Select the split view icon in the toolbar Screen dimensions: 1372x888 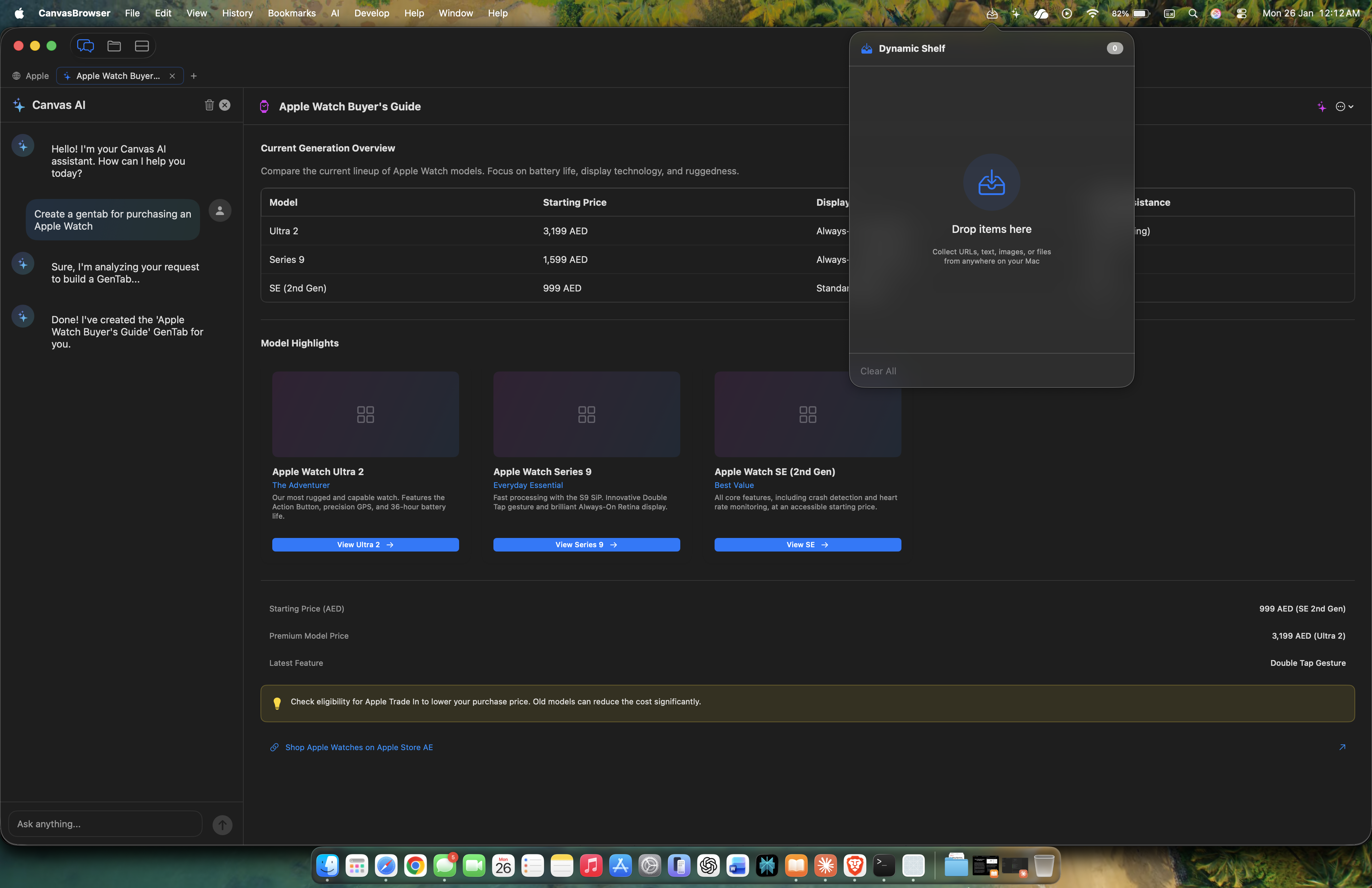pyautogui.click(x=141, y=46)
